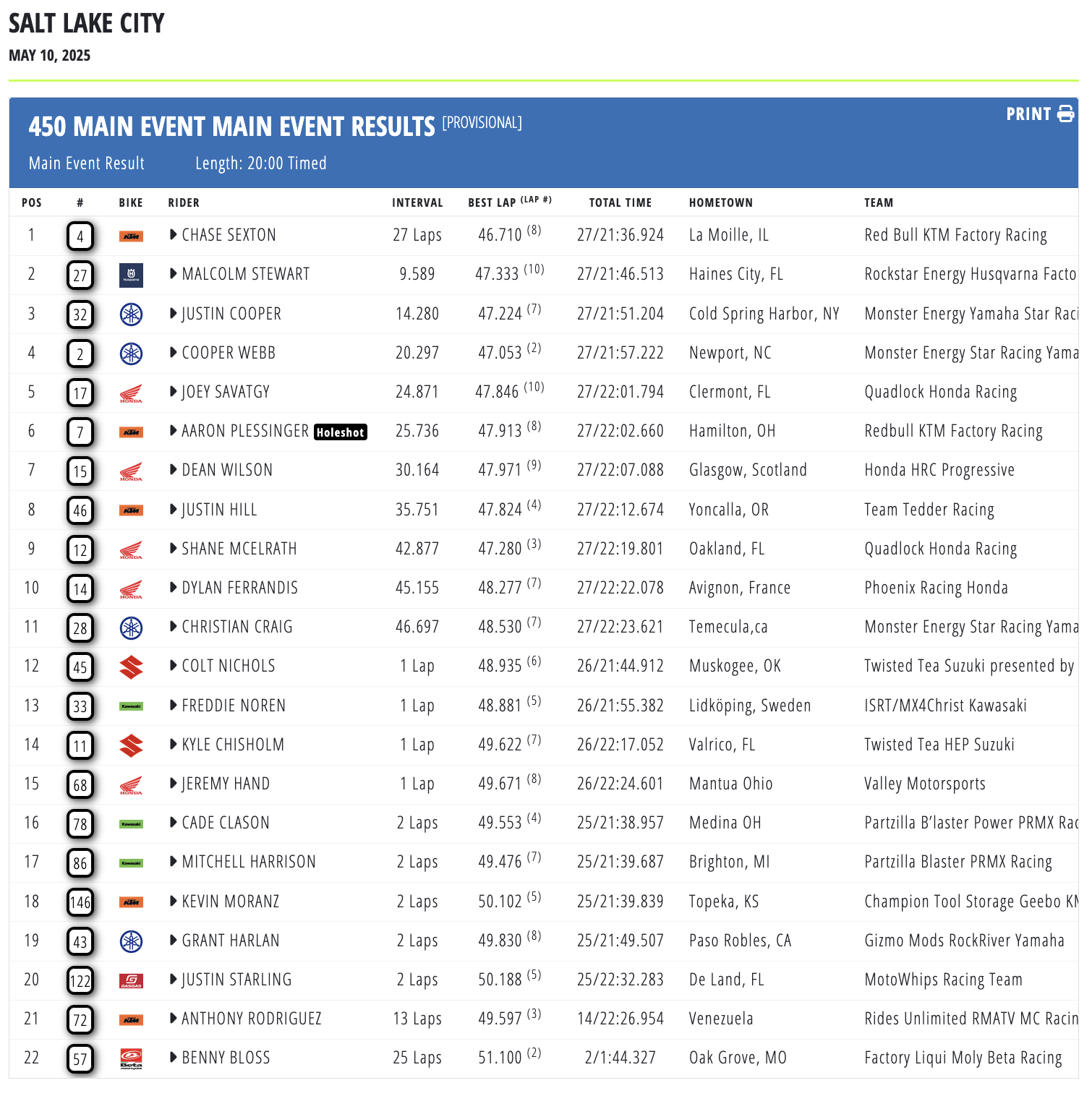Click Husqvarna logo in Malcolm Stewart row
Image resolution: width=1092 pixels, height=1096 pixels.
[x=131, y=275]
